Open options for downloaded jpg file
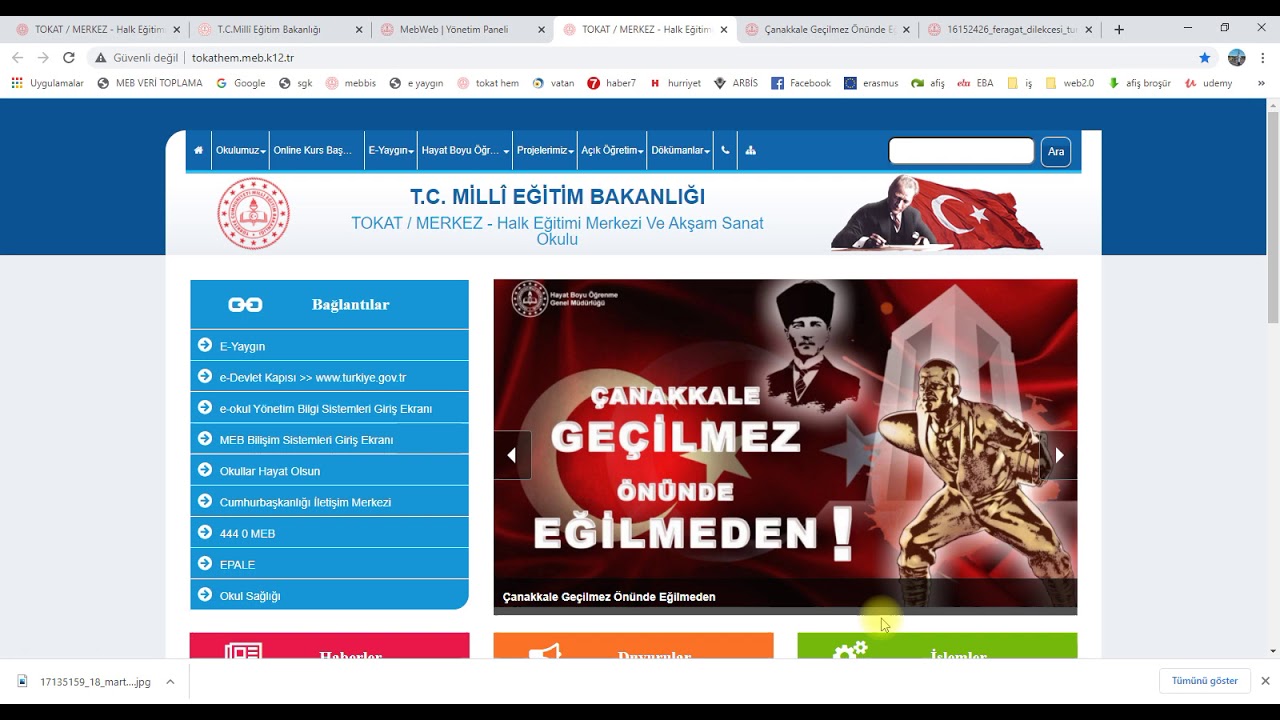Image resolution: width=1280 pixels, height=720 pixels. coord(170,682)
